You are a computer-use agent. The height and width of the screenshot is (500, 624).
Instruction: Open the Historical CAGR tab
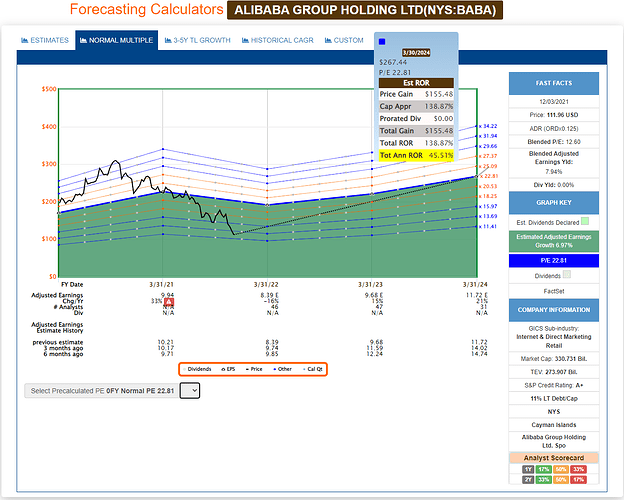277,40
